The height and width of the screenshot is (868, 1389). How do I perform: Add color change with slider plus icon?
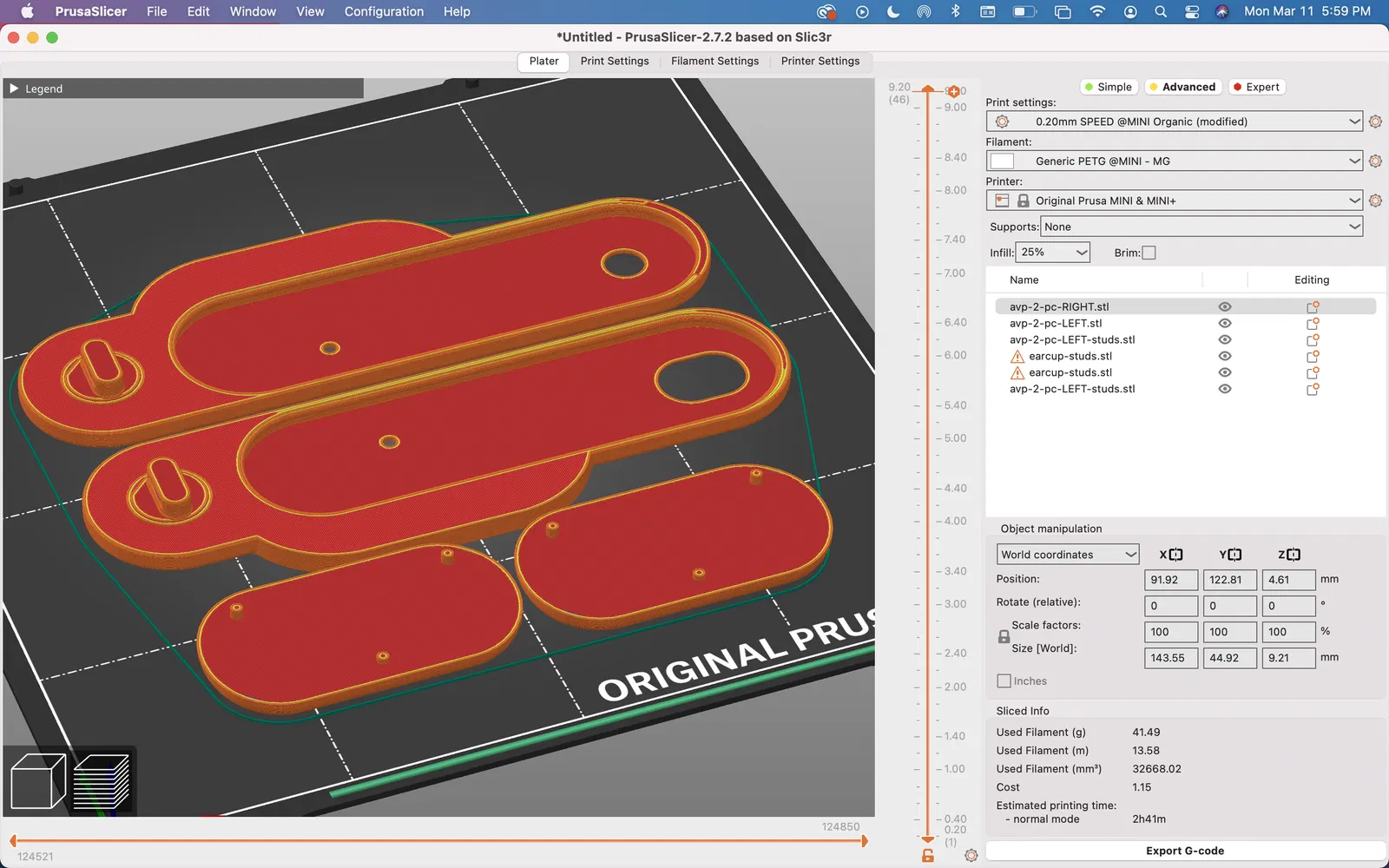point(953,91)
